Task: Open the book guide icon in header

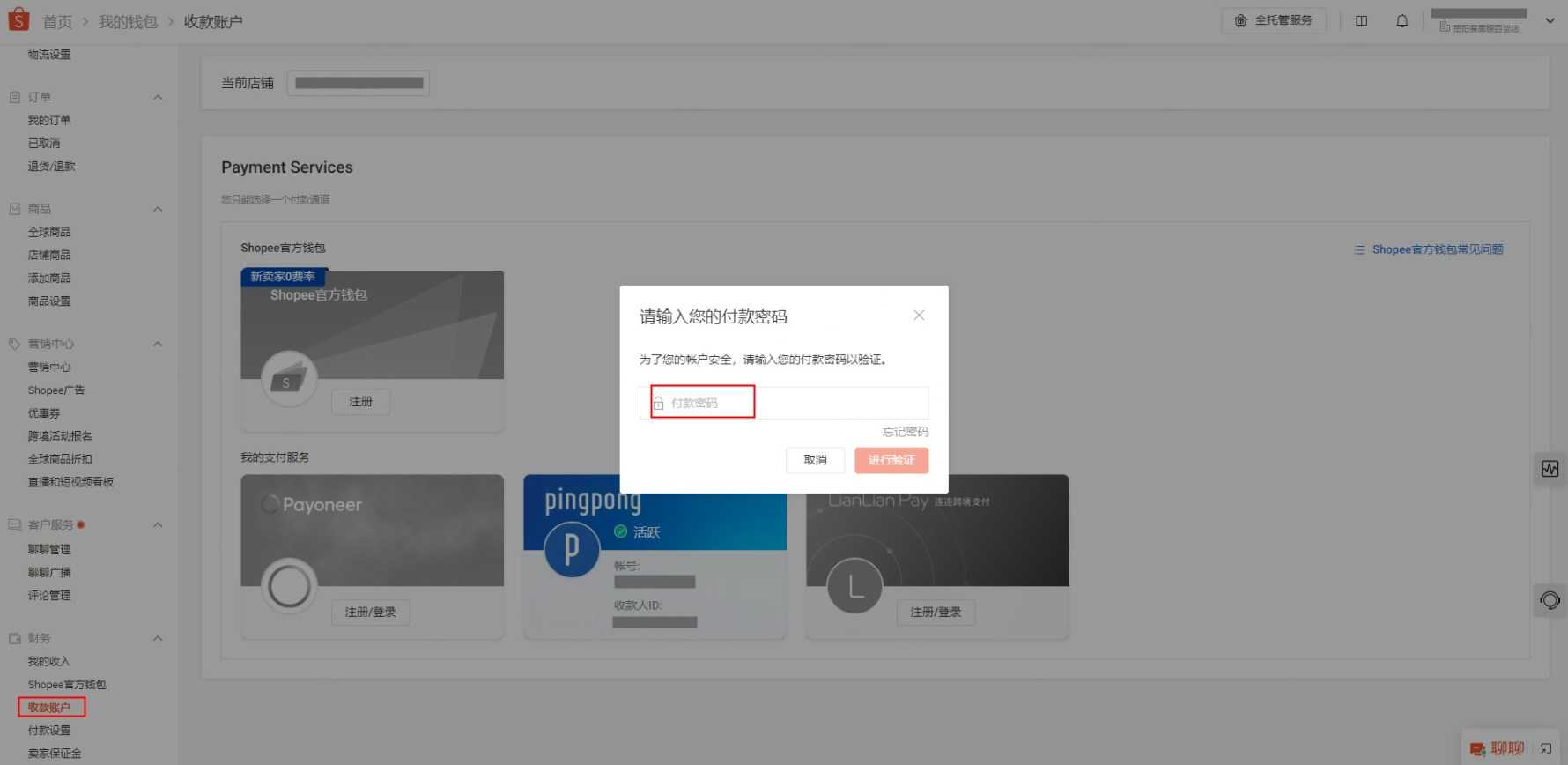Action: click(1361, 20)
